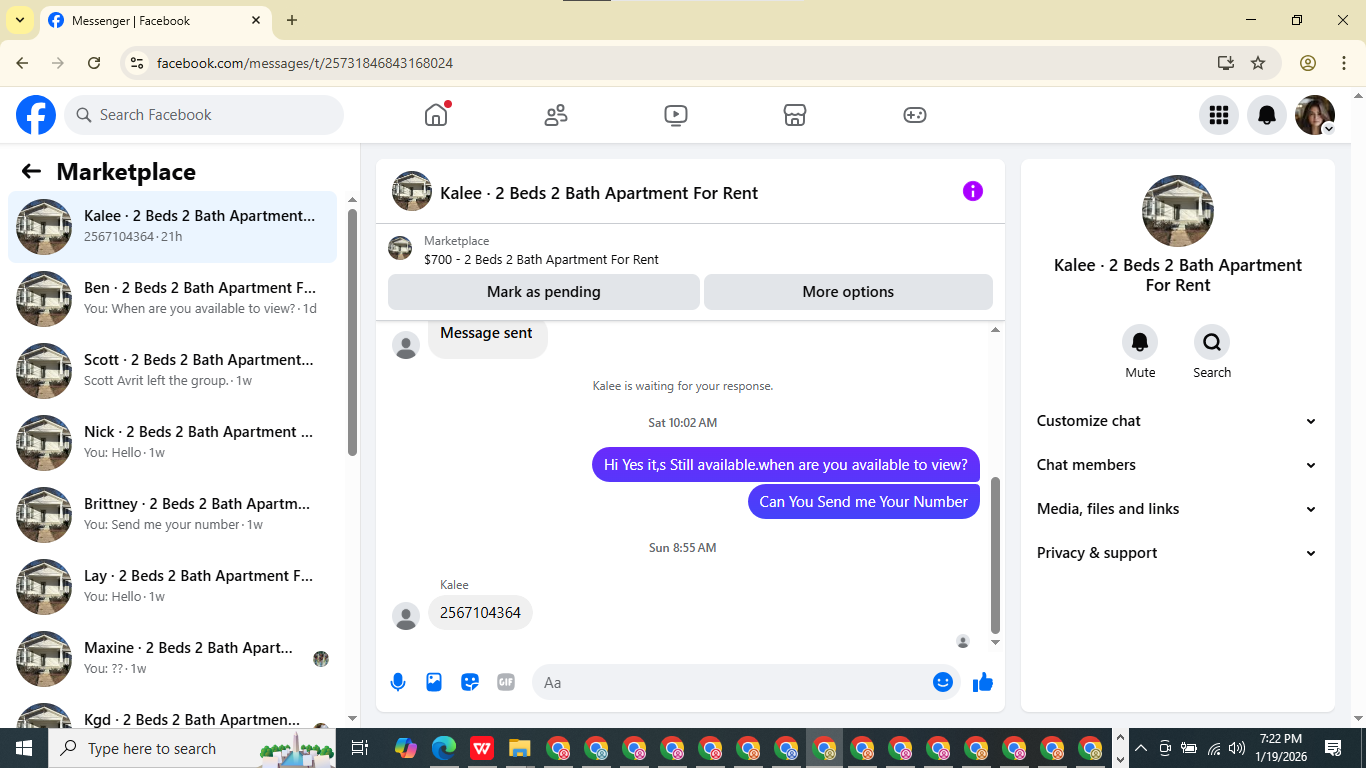
Task: Open Kalee conversation in list
Action: point(173,227)
